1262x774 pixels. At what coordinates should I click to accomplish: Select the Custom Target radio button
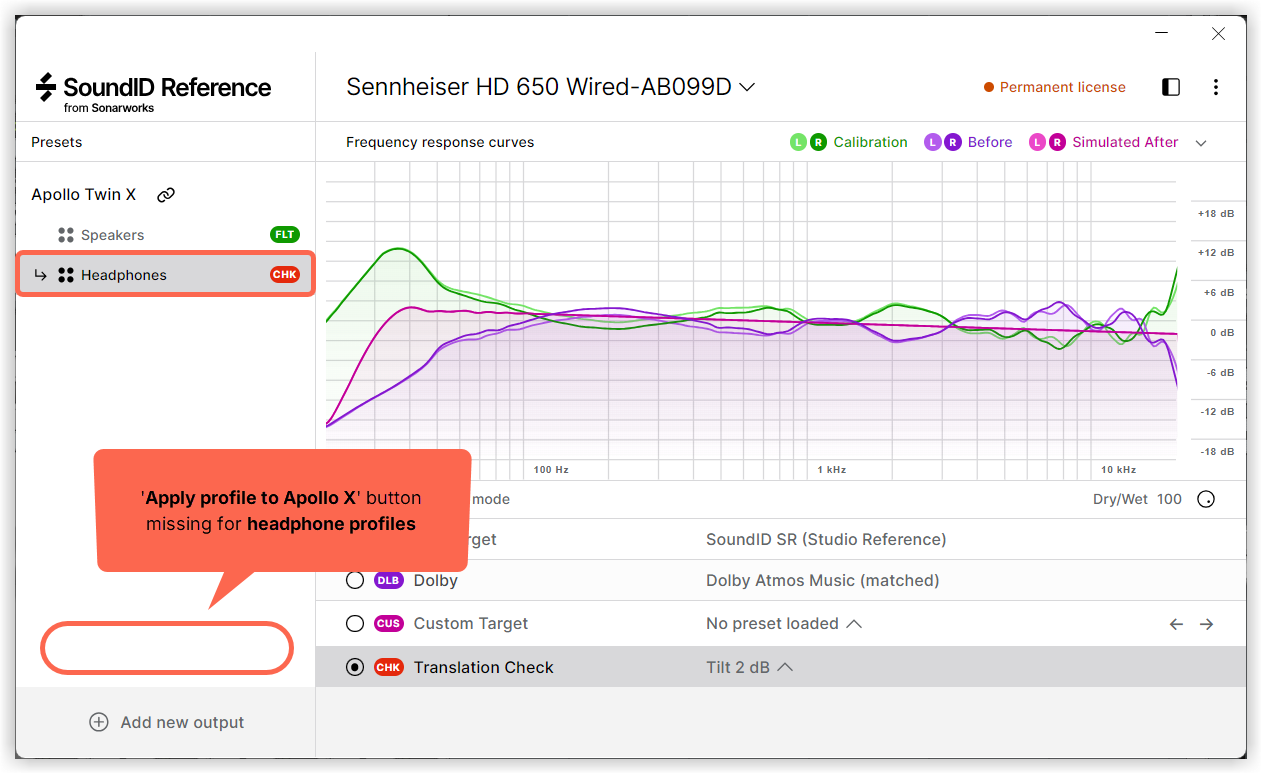355,624
